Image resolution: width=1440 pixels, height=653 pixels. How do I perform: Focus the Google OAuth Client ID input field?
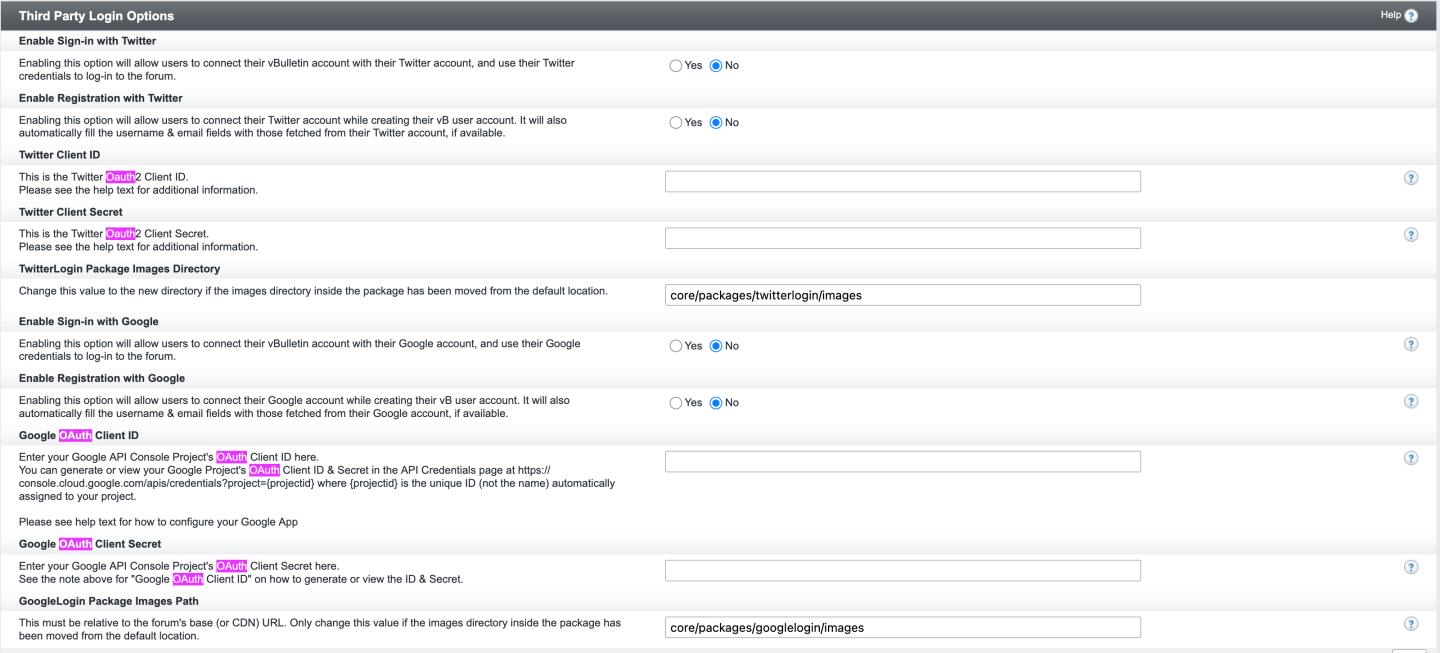(903, 461)
